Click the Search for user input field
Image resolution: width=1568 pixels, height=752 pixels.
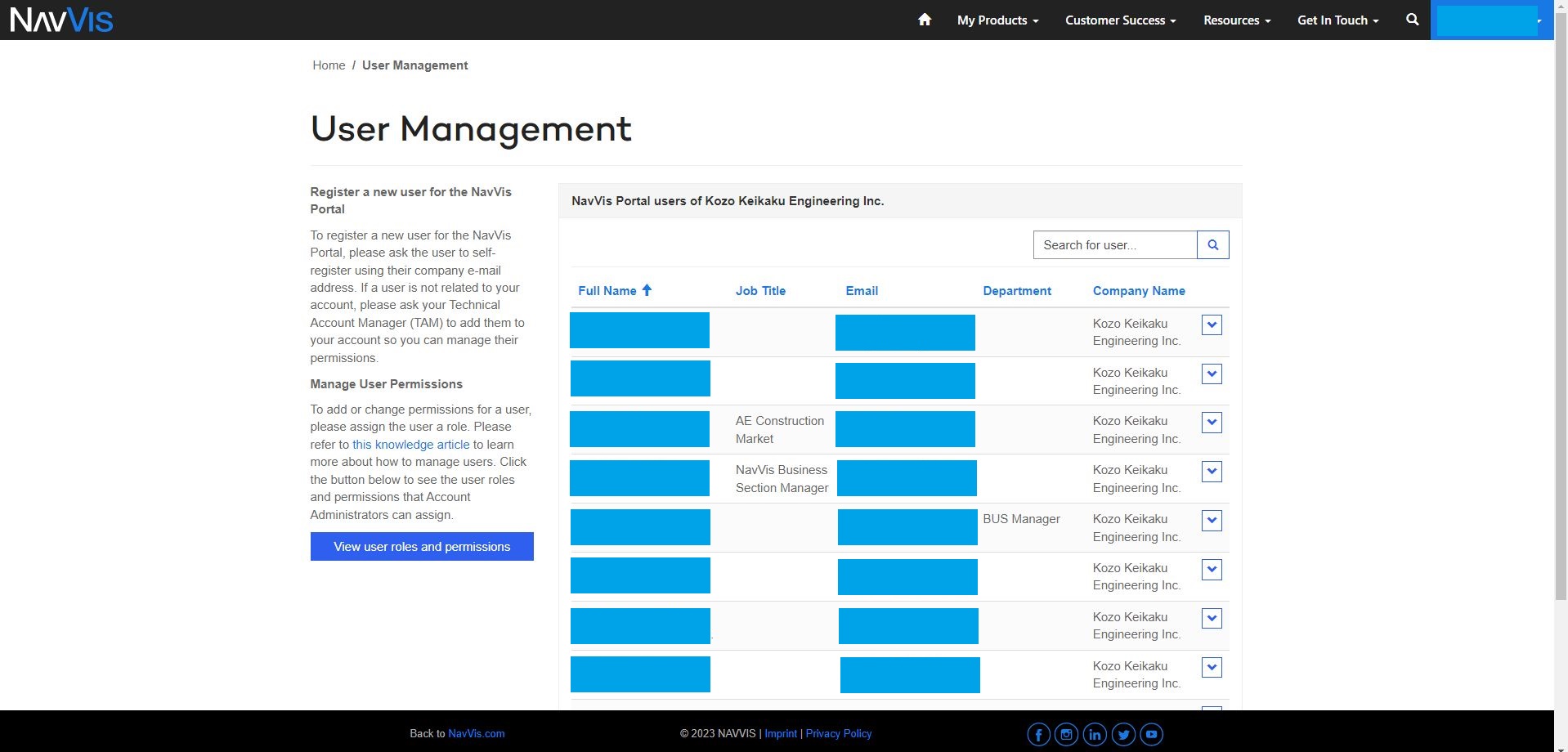[1115, 244]
